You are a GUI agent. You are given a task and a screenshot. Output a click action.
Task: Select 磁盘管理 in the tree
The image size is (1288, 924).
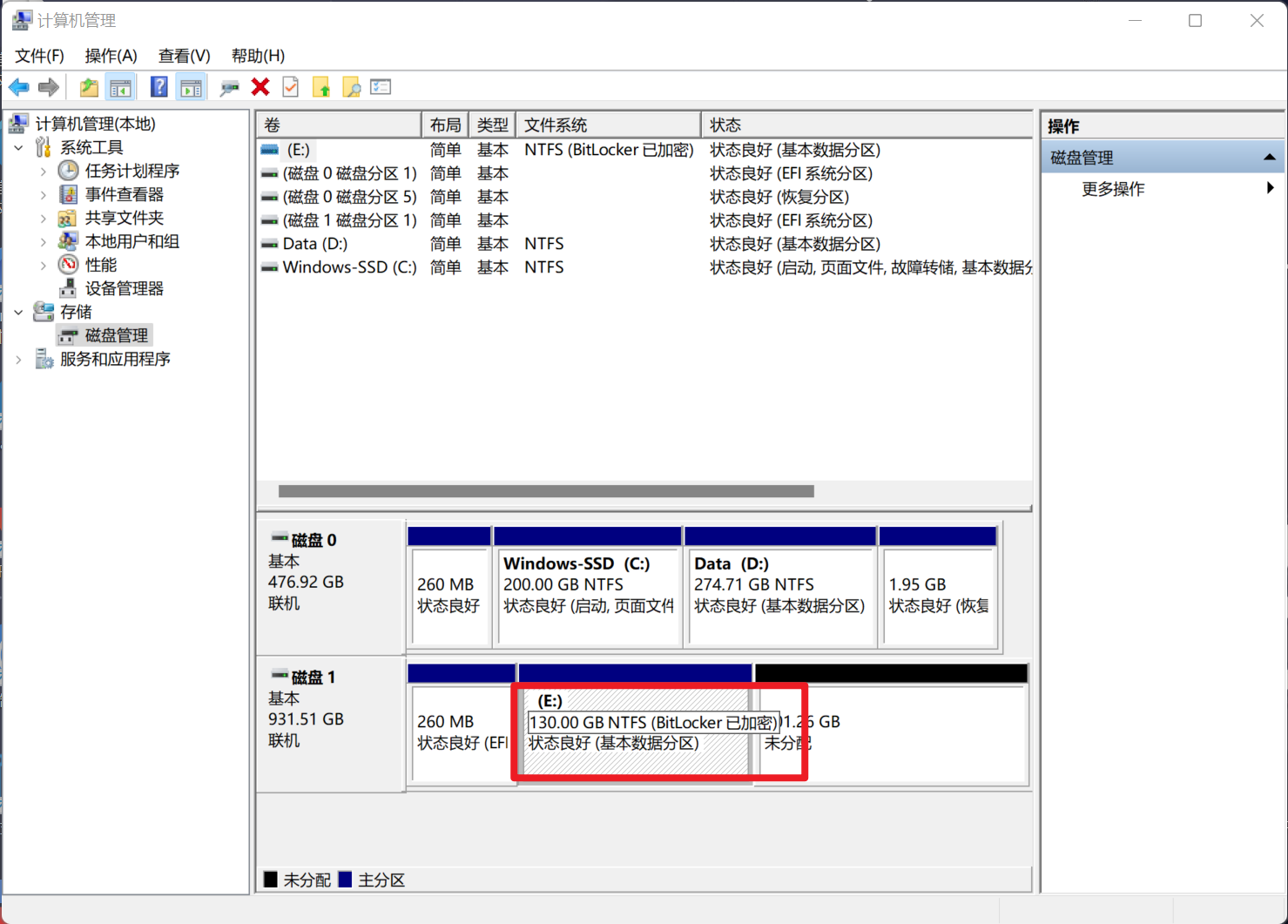116,335
